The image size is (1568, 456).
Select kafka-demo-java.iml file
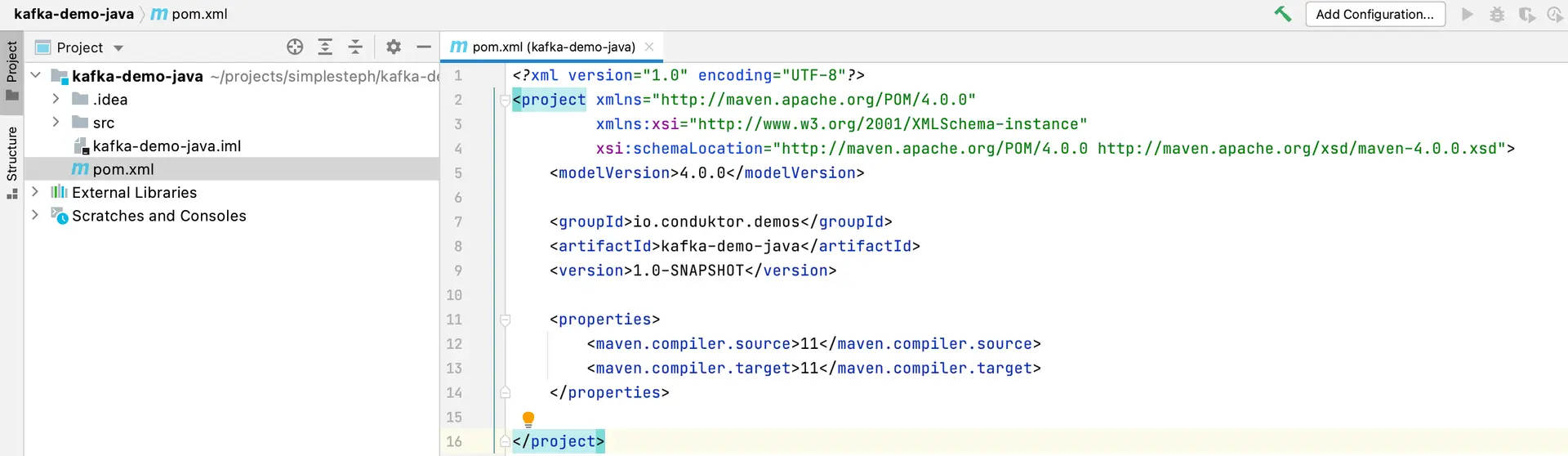167,145
